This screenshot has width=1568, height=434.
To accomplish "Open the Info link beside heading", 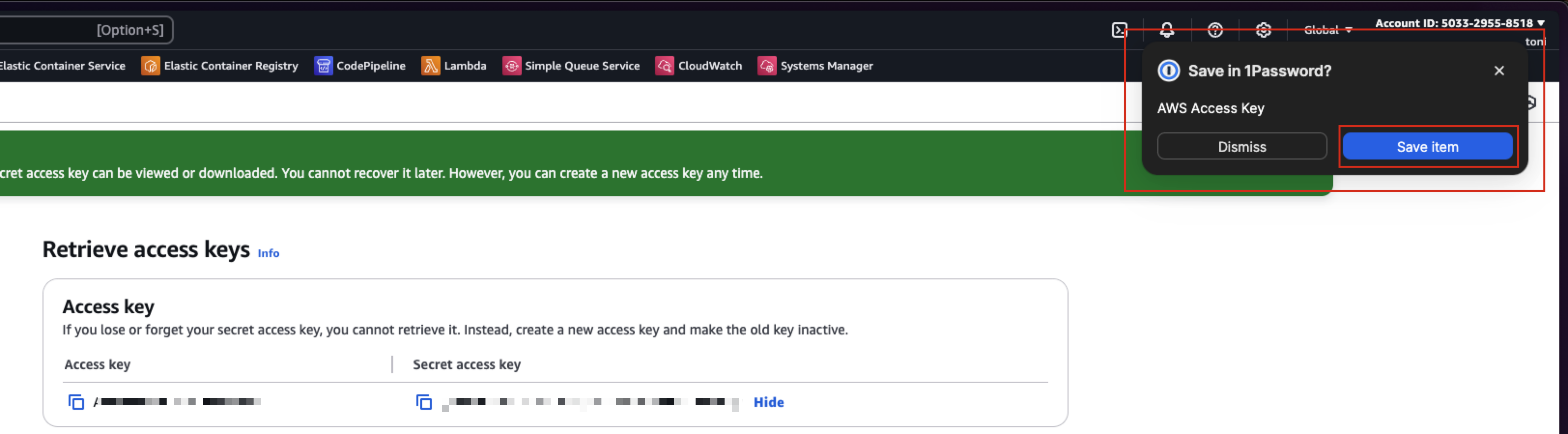I will [x=268, y=253].
